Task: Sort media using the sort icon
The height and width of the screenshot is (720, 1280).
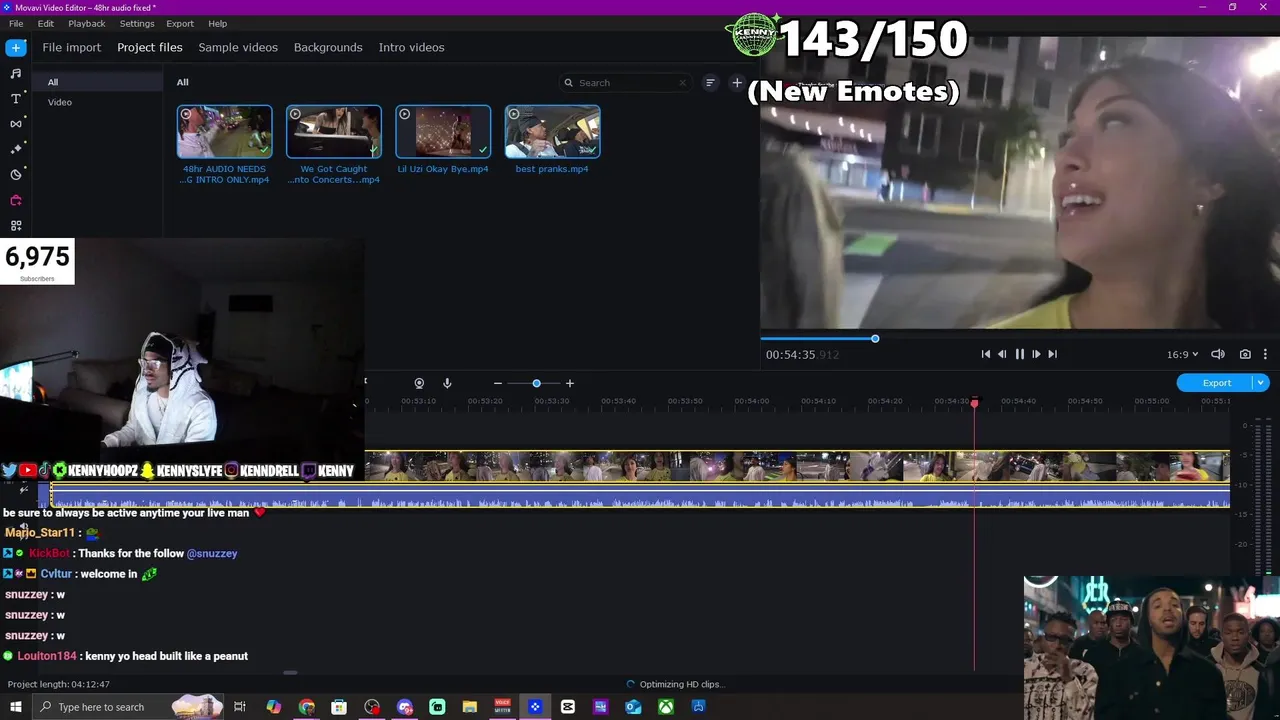Action: pyautogui.click(x=710, y=83)
